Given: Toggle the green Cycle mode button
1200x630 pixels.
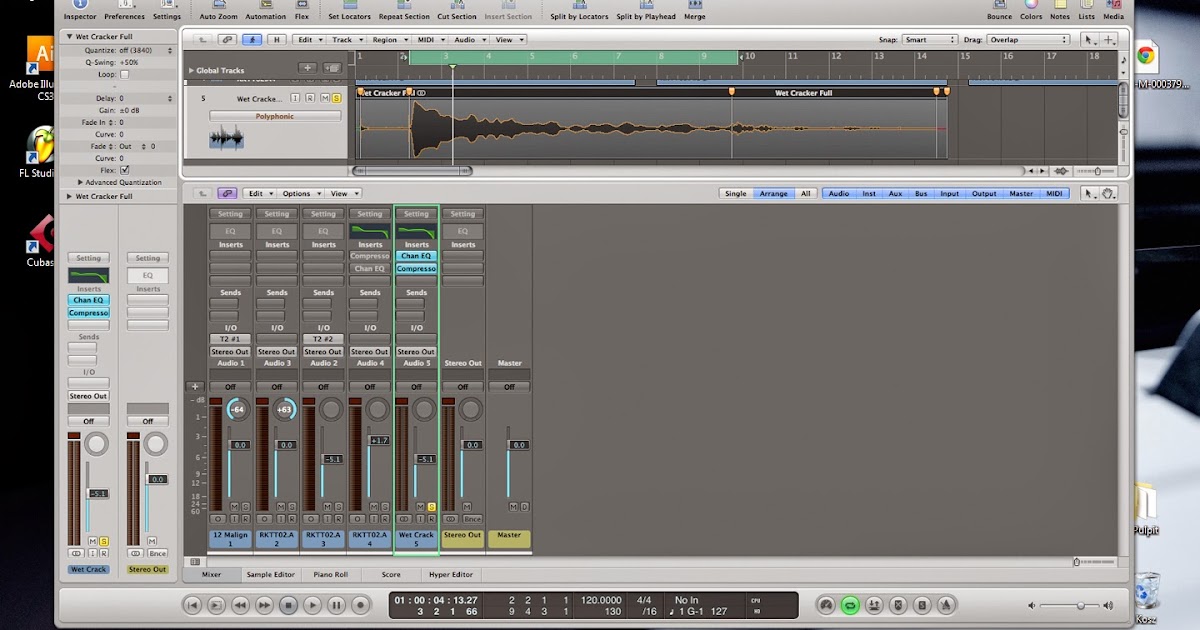Looking at the screenshot, I should point(850,605).
